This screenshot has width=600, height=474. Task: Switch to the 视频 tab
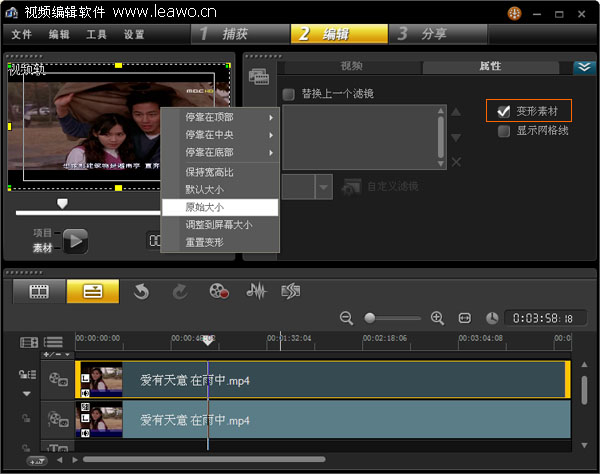tap(351, 67)
